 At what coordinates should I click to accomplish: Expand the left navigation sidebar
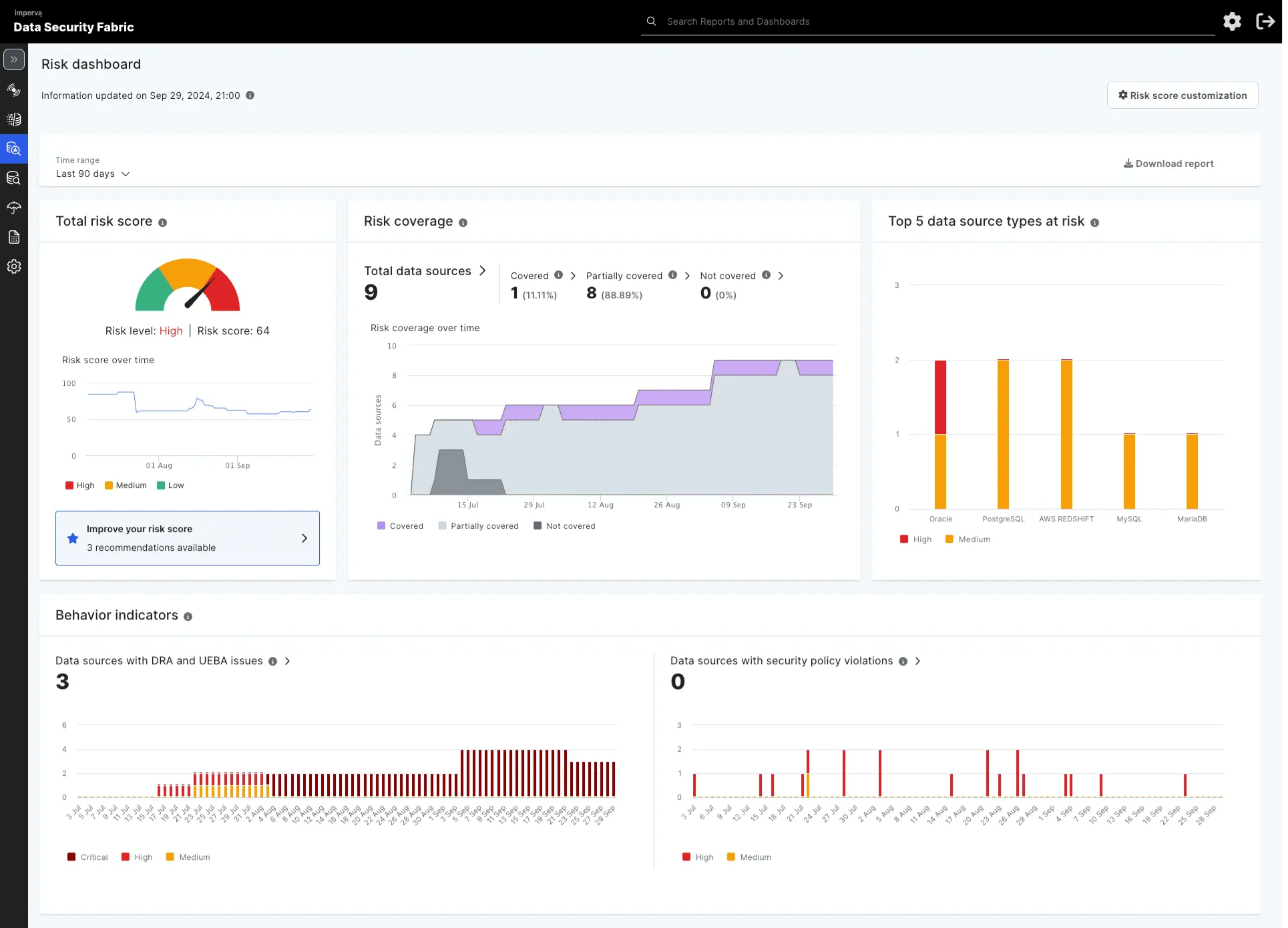tap(14, 59)
